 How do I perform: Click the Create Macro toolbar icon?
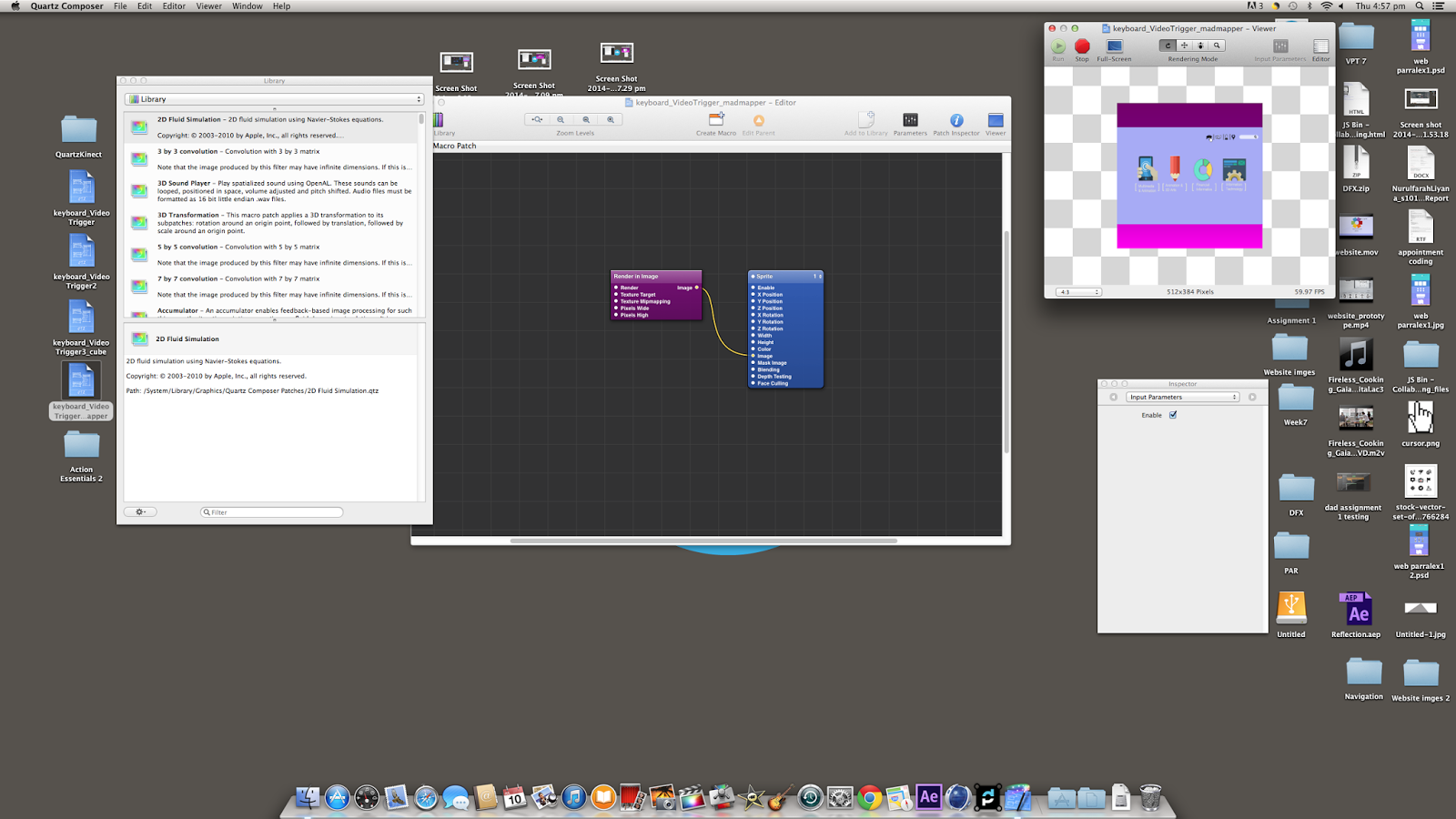pos(716,119)
